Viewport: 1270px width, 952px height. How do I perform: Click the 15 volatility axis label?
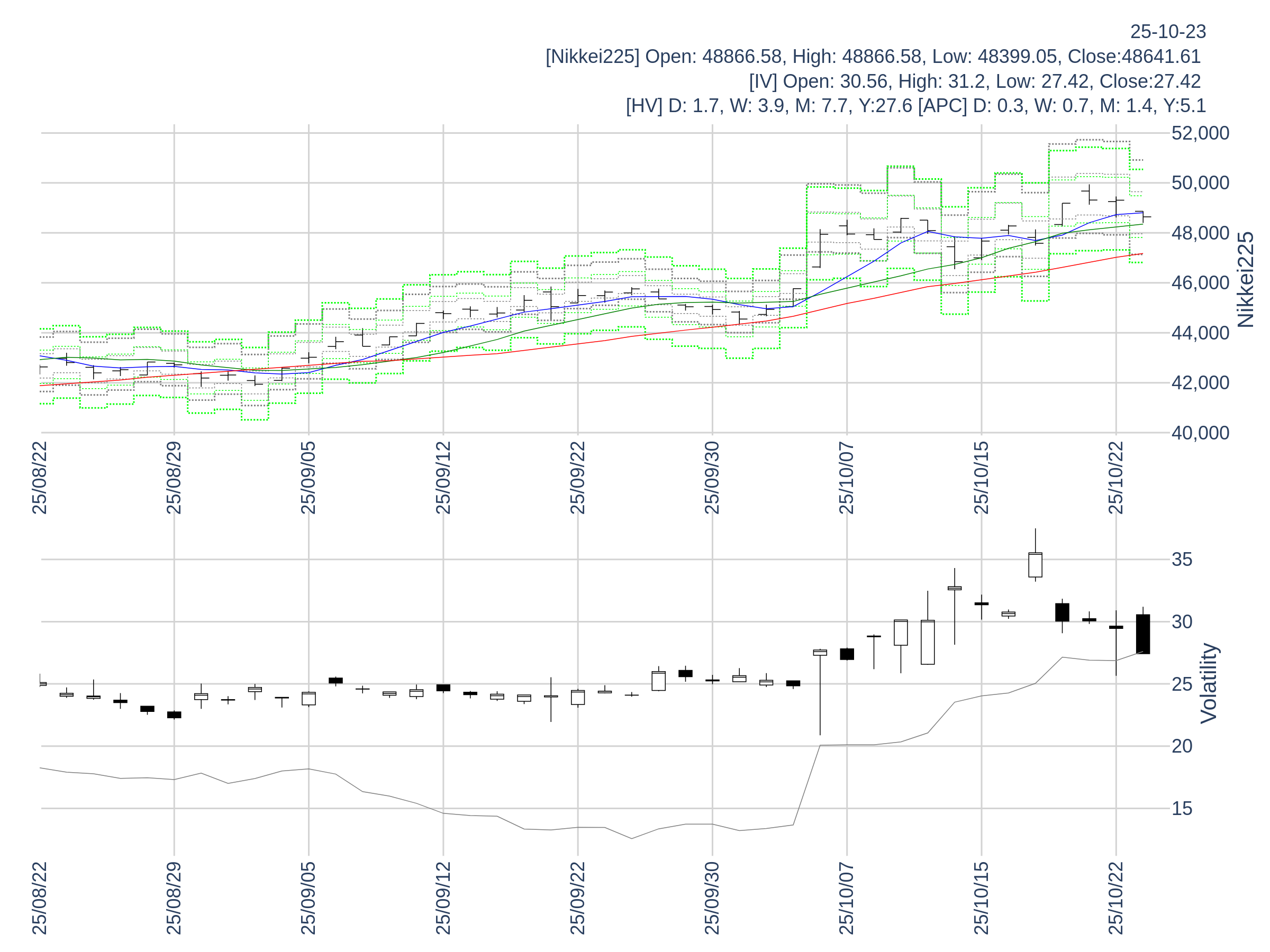[x=1182, y=809]
